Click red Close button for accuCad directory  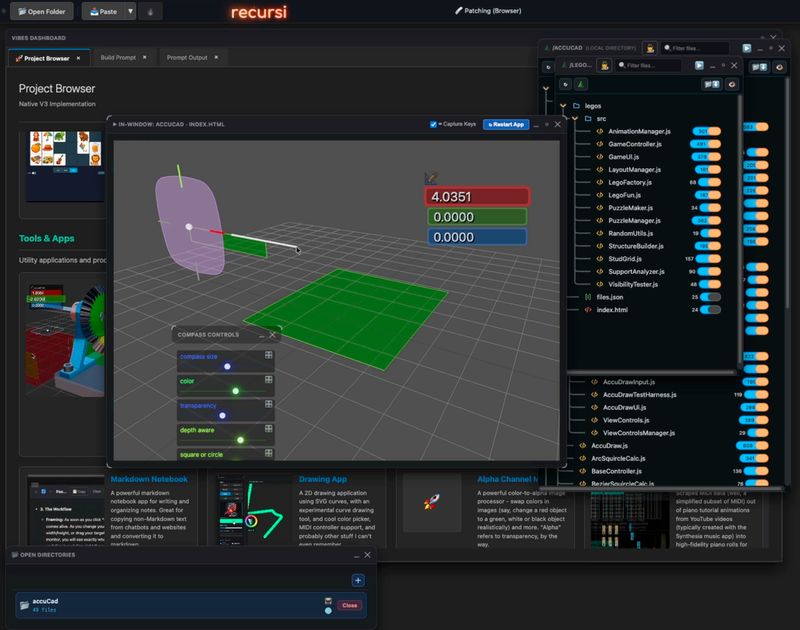pyautogui.click(x=349, y=606)
